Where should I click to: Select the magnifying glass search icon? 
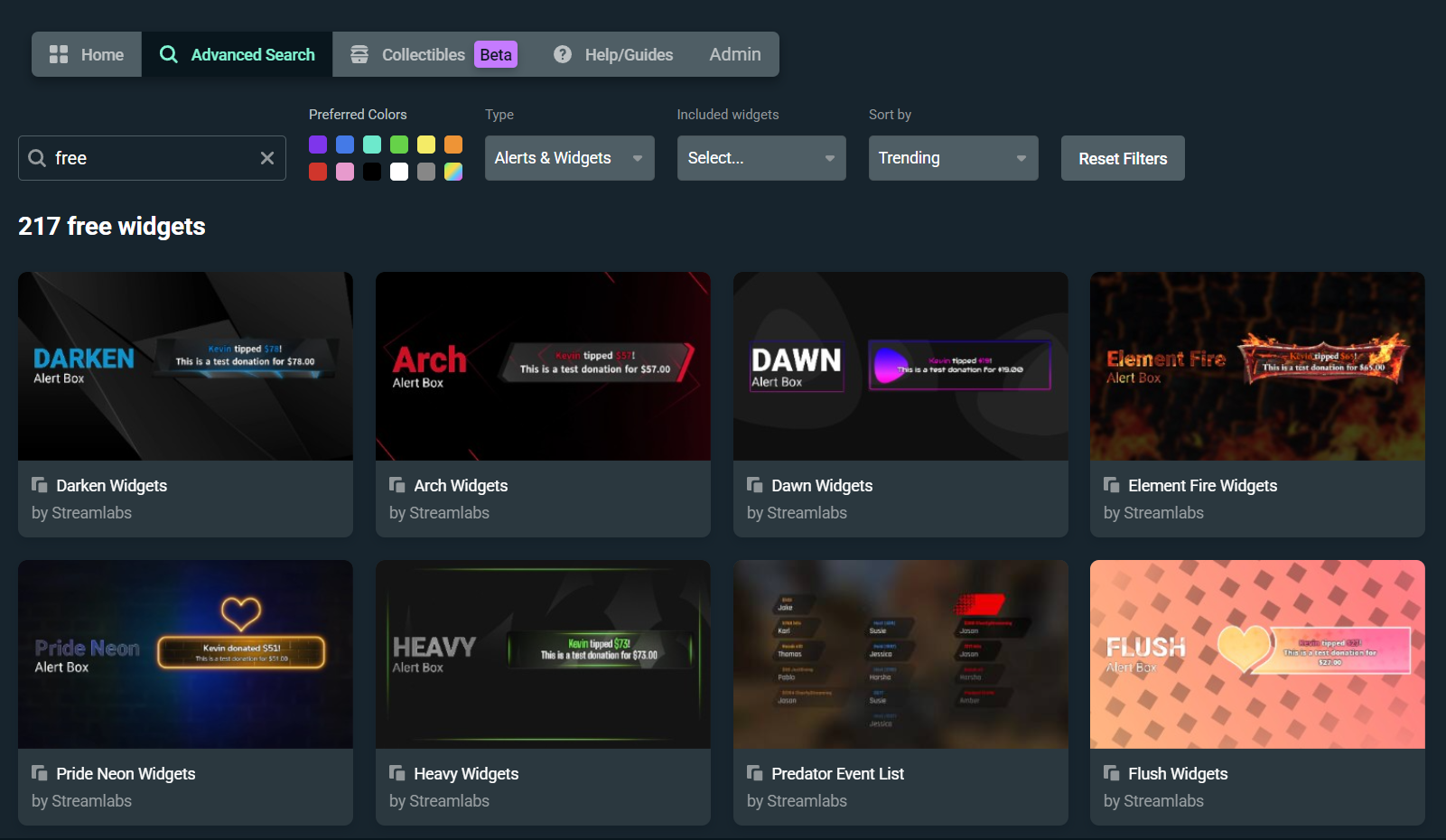[169, 54]
